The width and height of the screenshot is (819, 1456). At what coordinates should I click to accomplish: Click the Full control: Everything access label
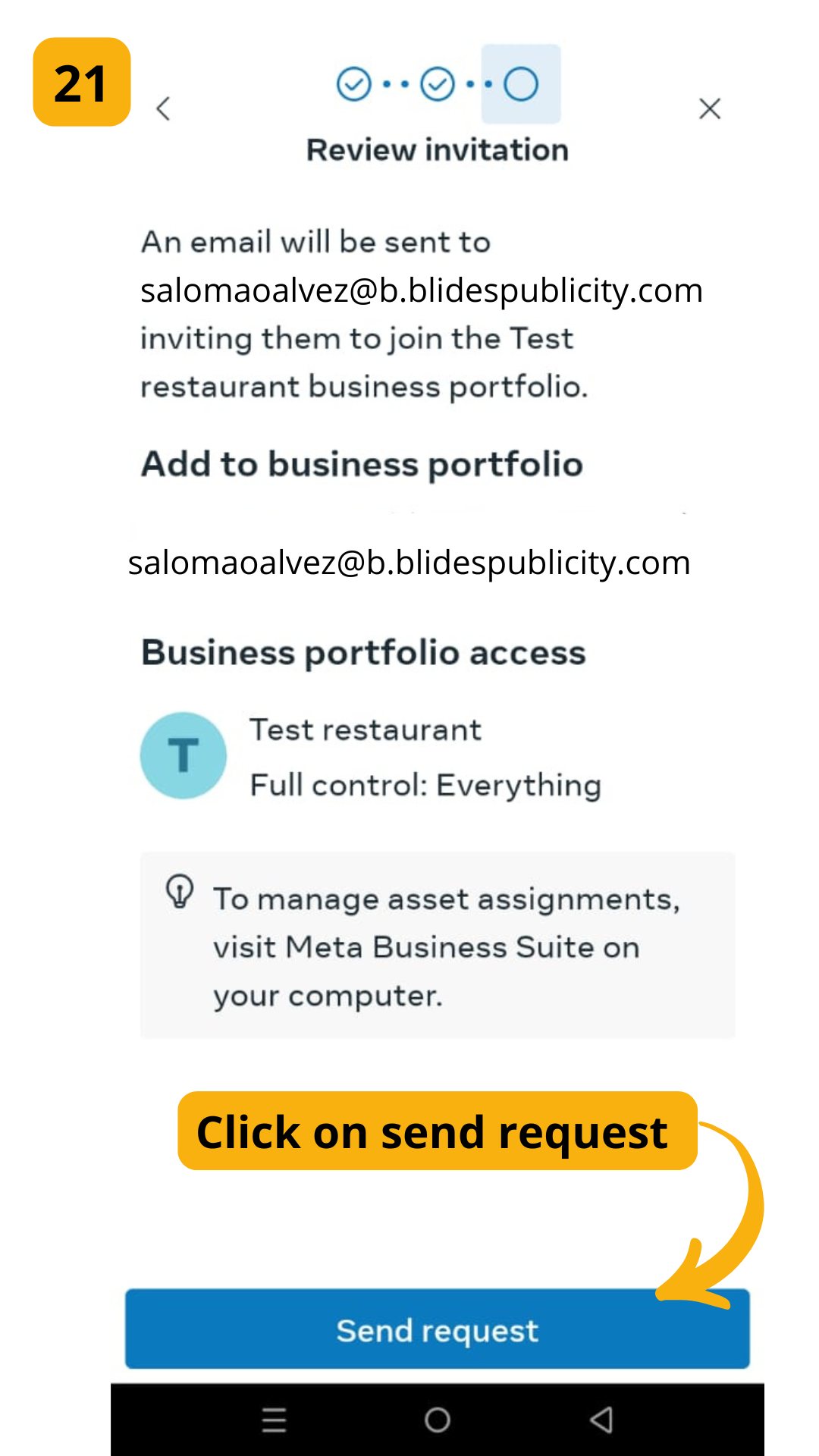click(x=425, y=786)
